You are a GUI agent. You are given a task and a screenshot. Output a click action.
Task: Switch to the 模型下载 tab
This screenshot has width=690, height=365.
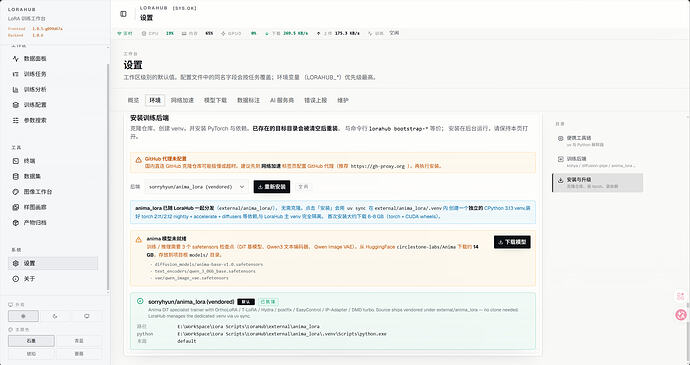pos(215,100)
